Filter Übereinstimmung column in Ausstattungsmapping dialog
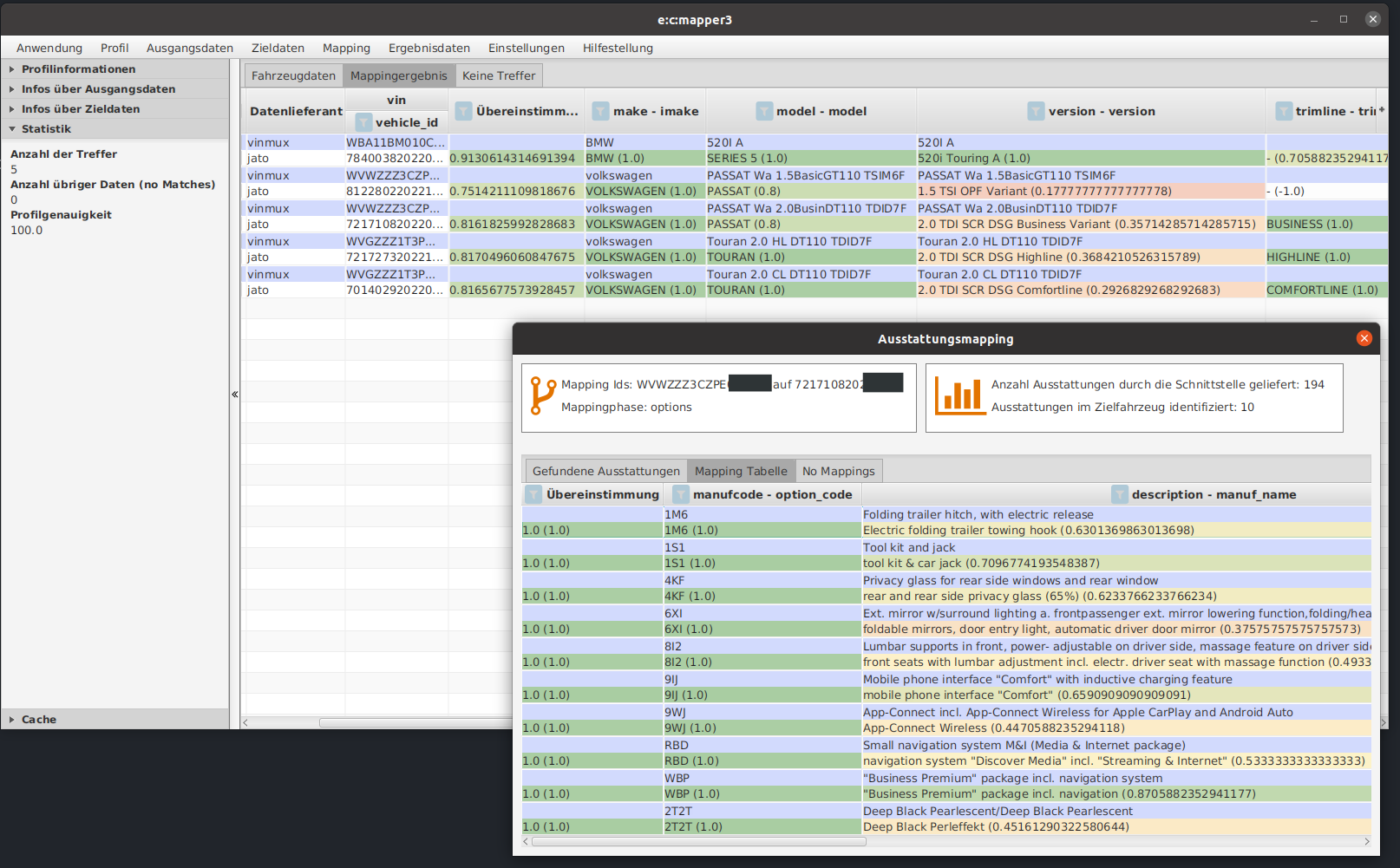 click(x=533, y=494)
